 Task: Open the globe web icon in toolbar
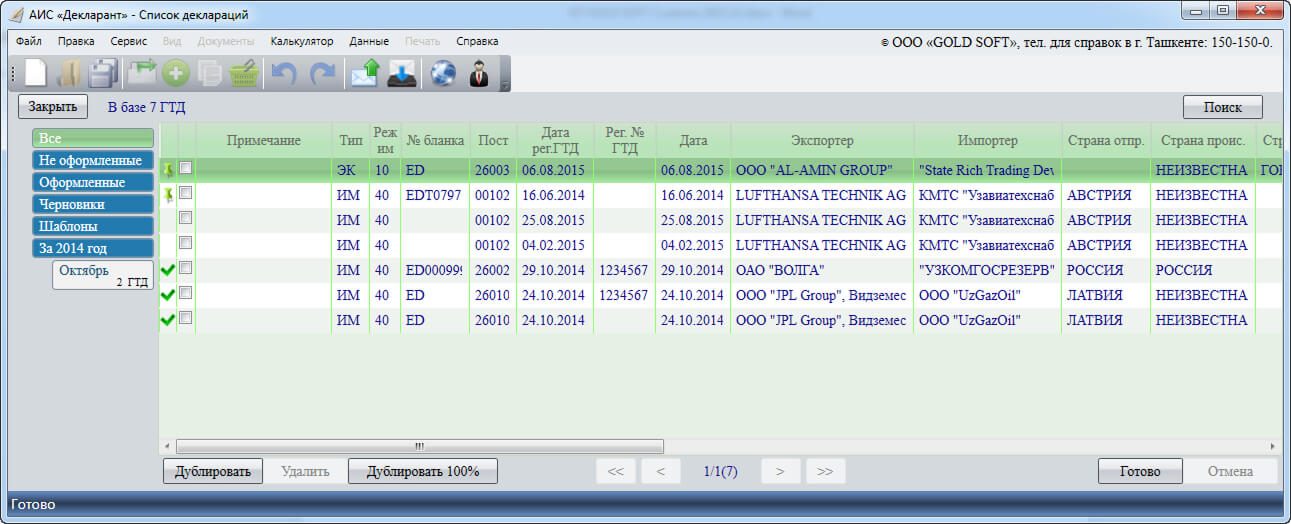click(x=443, y=74)
